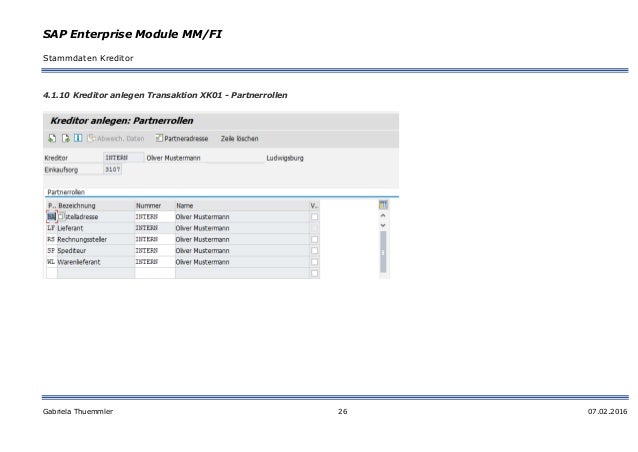Screen dimensions: 638x452
Task: Click the page number 26 in footer
Action: [x=343, y=411]
